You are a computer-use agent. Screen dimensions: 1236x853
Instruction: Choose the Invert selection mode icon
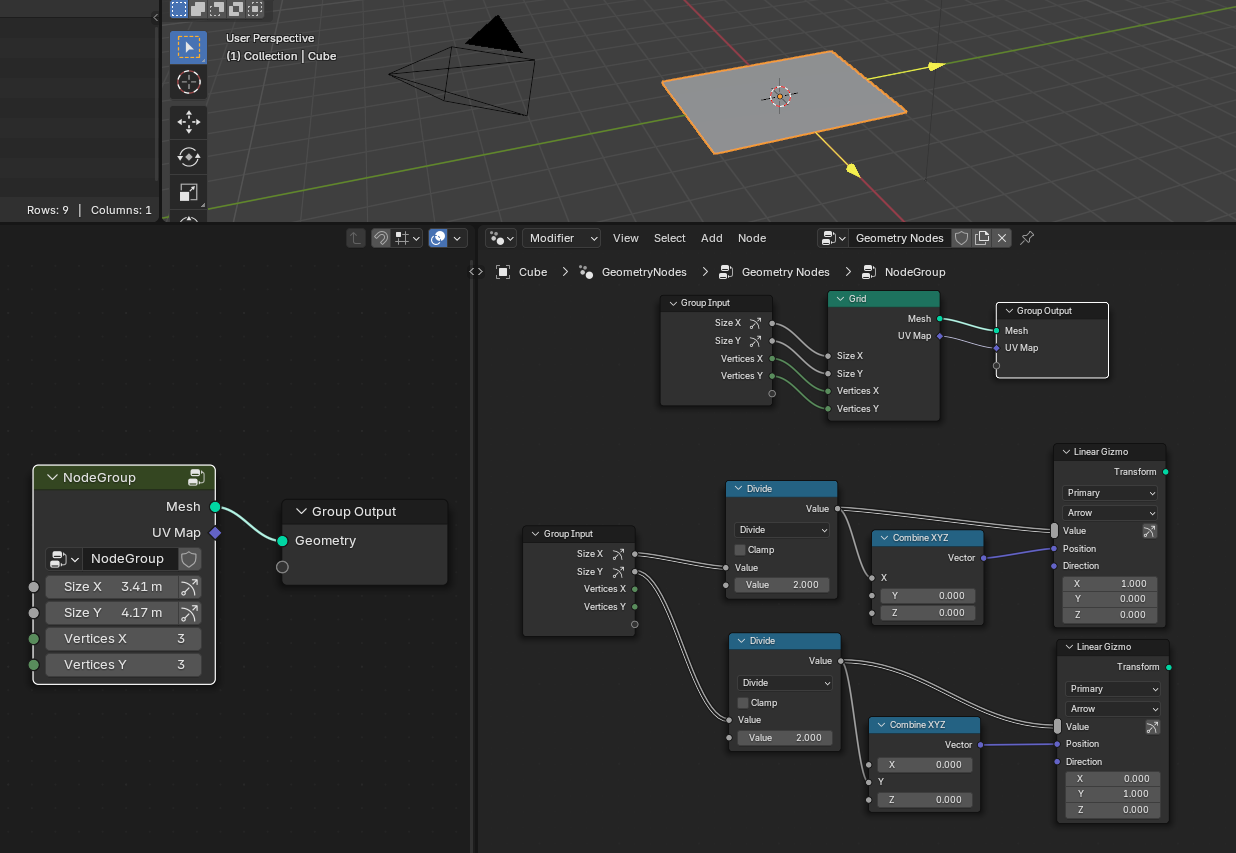236,9
